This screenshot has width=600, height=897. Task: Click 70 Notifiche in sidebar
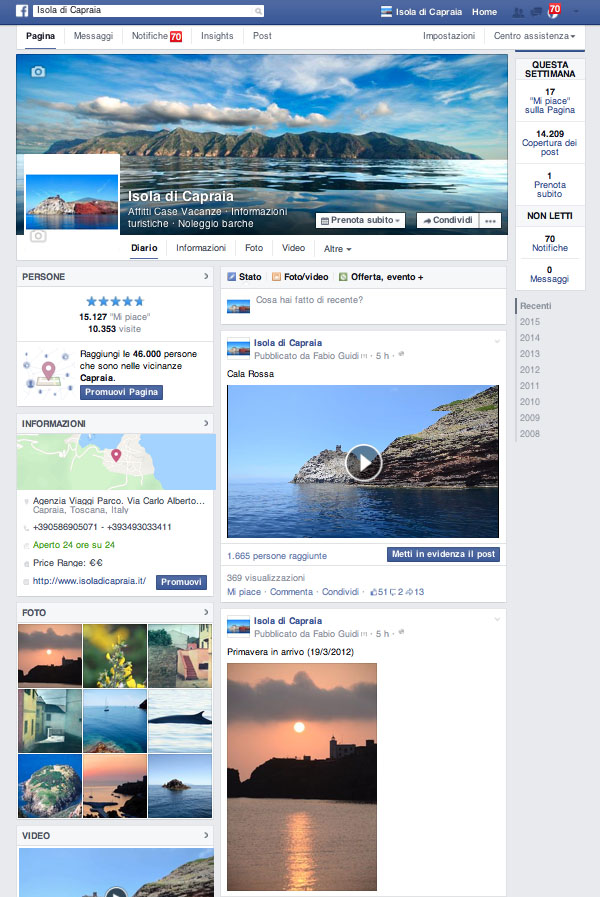click(550, 243)
